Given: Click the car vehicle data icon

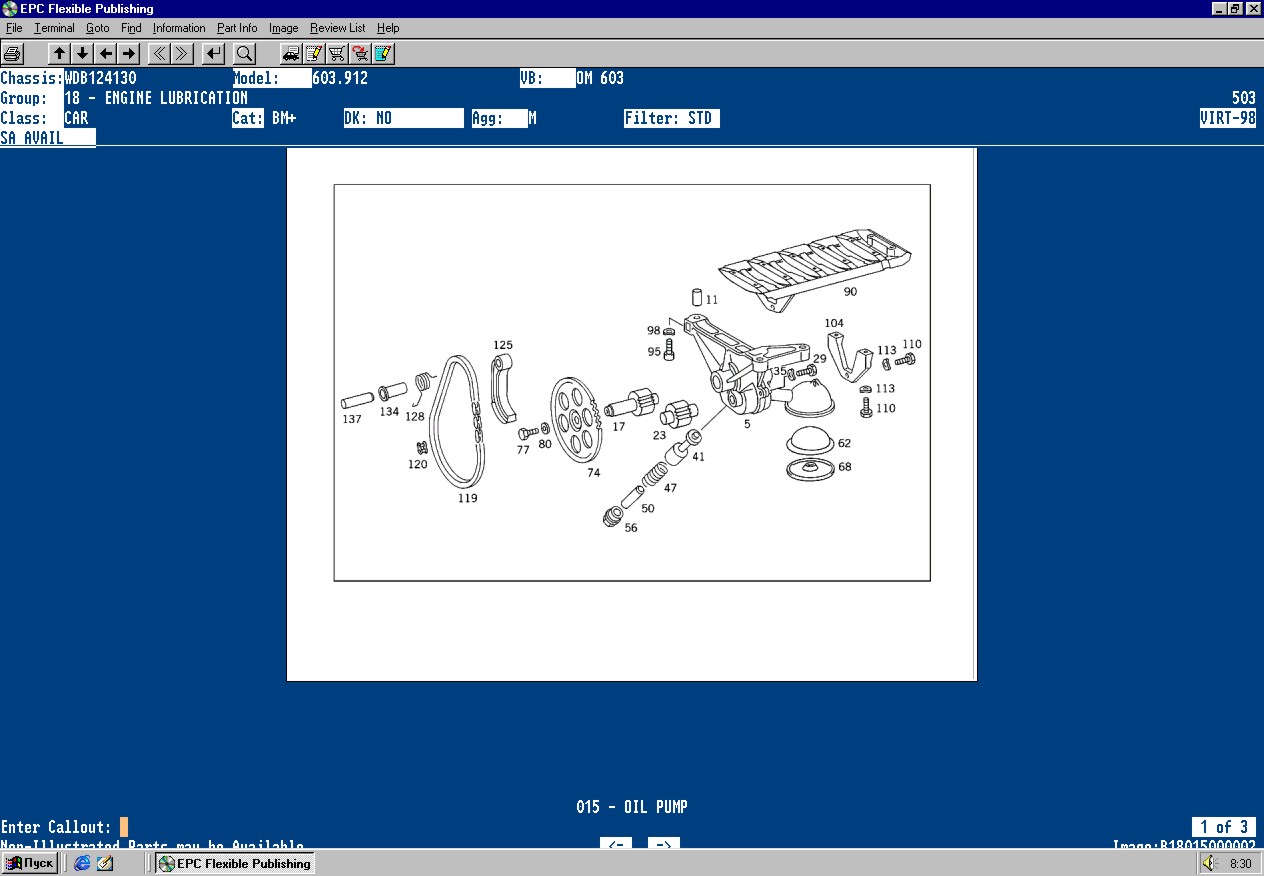Looking at the screenshot, I should pyautogui.click(x=291, y=53).
